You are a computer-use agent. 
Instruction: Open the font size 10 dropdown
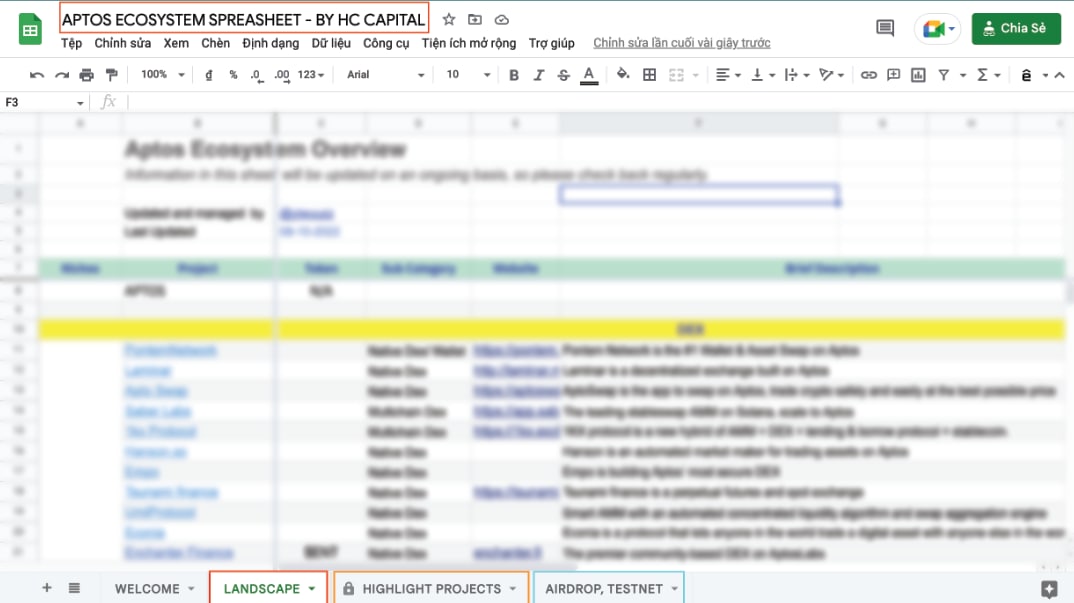pos(468,75)
